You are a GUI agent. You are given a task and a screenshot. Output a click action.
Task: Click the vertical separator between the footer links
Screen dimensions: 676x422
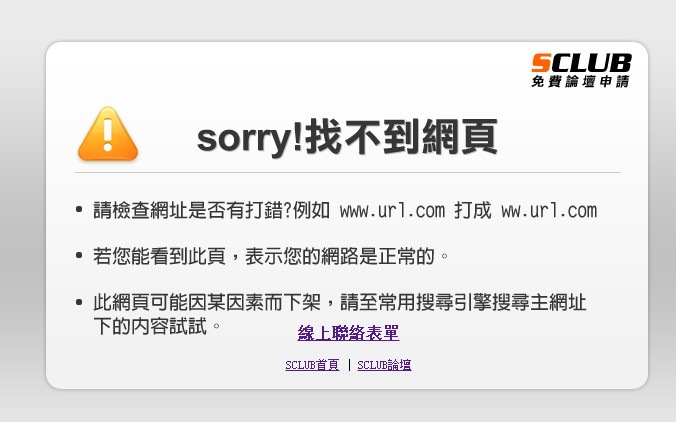[x=349, y=365]
